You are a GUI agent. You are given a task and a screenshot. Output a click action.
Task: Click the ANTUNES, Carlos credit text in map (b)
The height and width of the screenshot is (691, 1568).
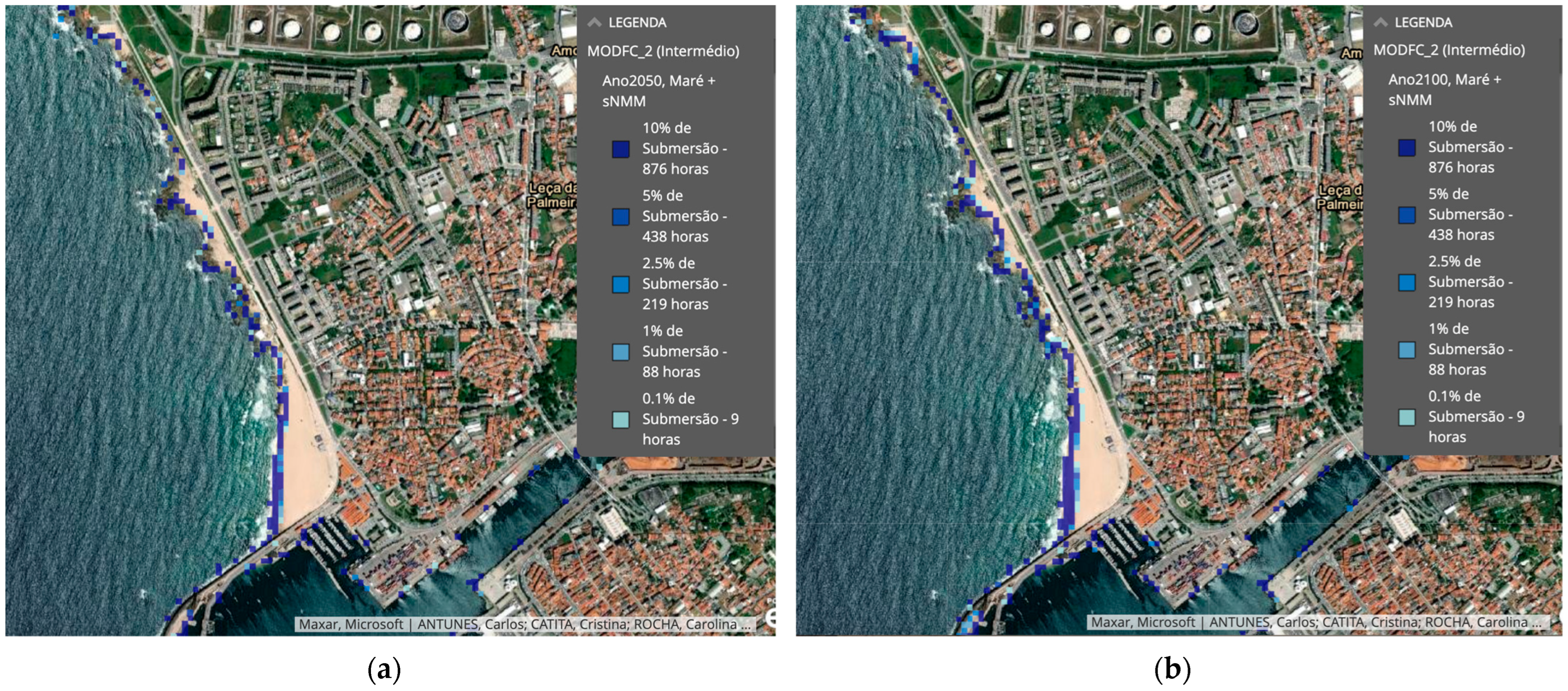pyautogui.click(x=1263, y=622)
